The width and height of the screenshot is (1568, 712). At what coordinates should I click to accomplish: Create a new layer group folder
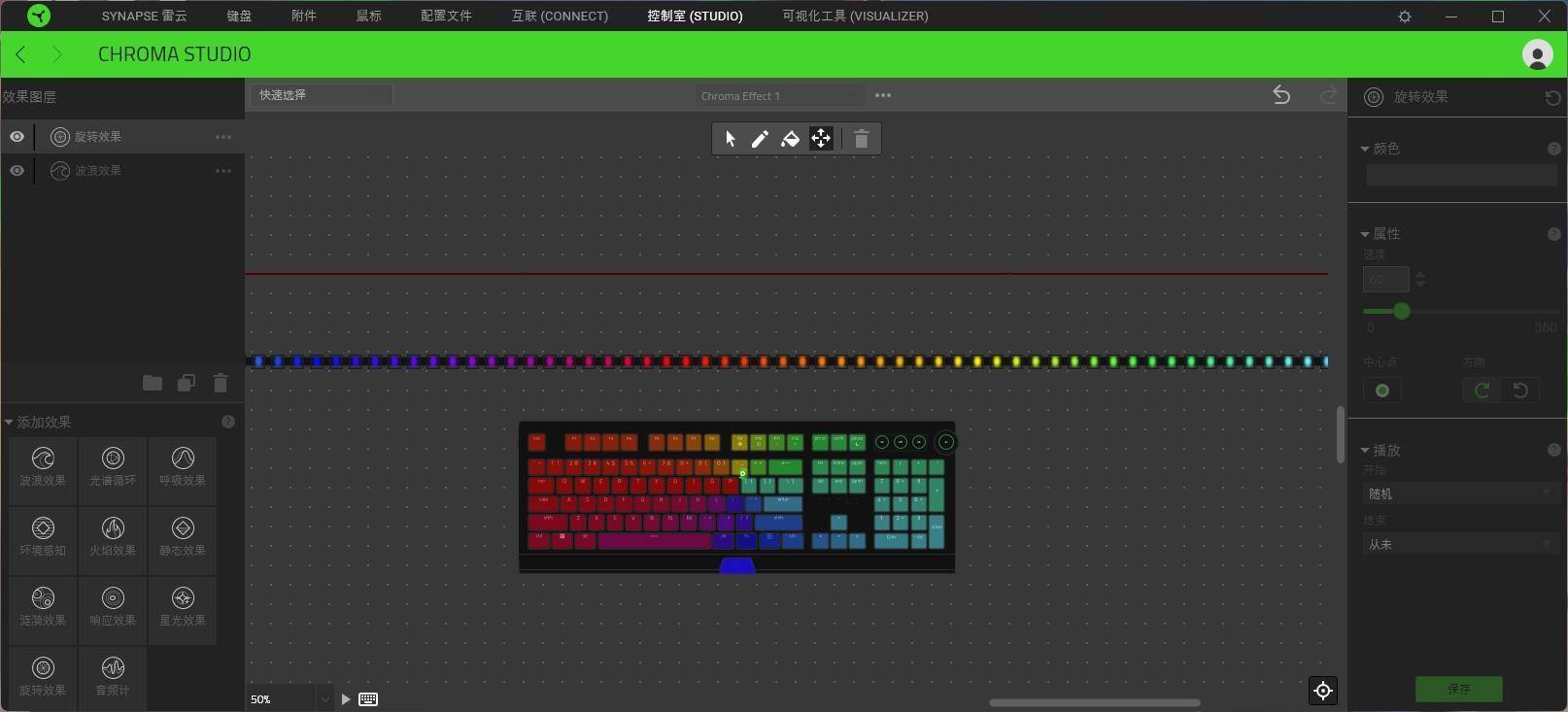click(153, 383)
